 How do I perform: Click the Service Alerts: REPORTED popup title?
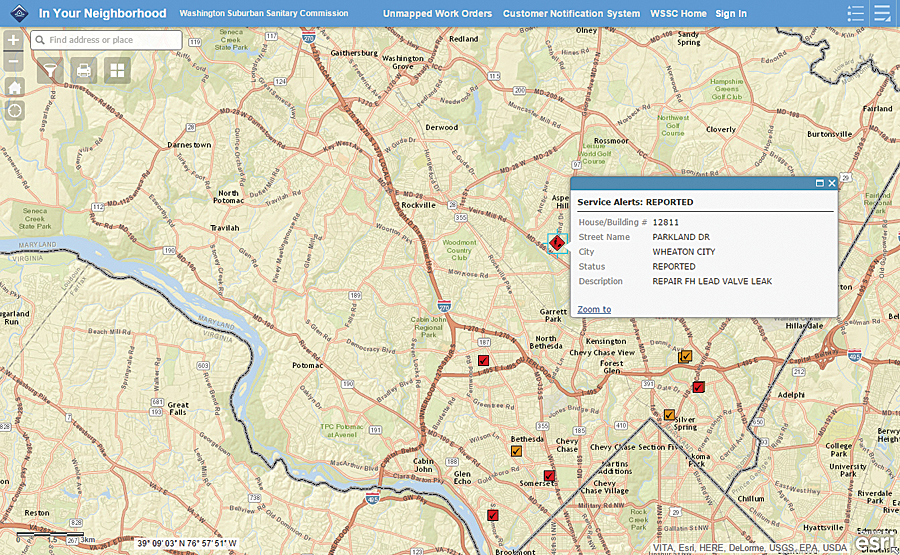[635, 202]
